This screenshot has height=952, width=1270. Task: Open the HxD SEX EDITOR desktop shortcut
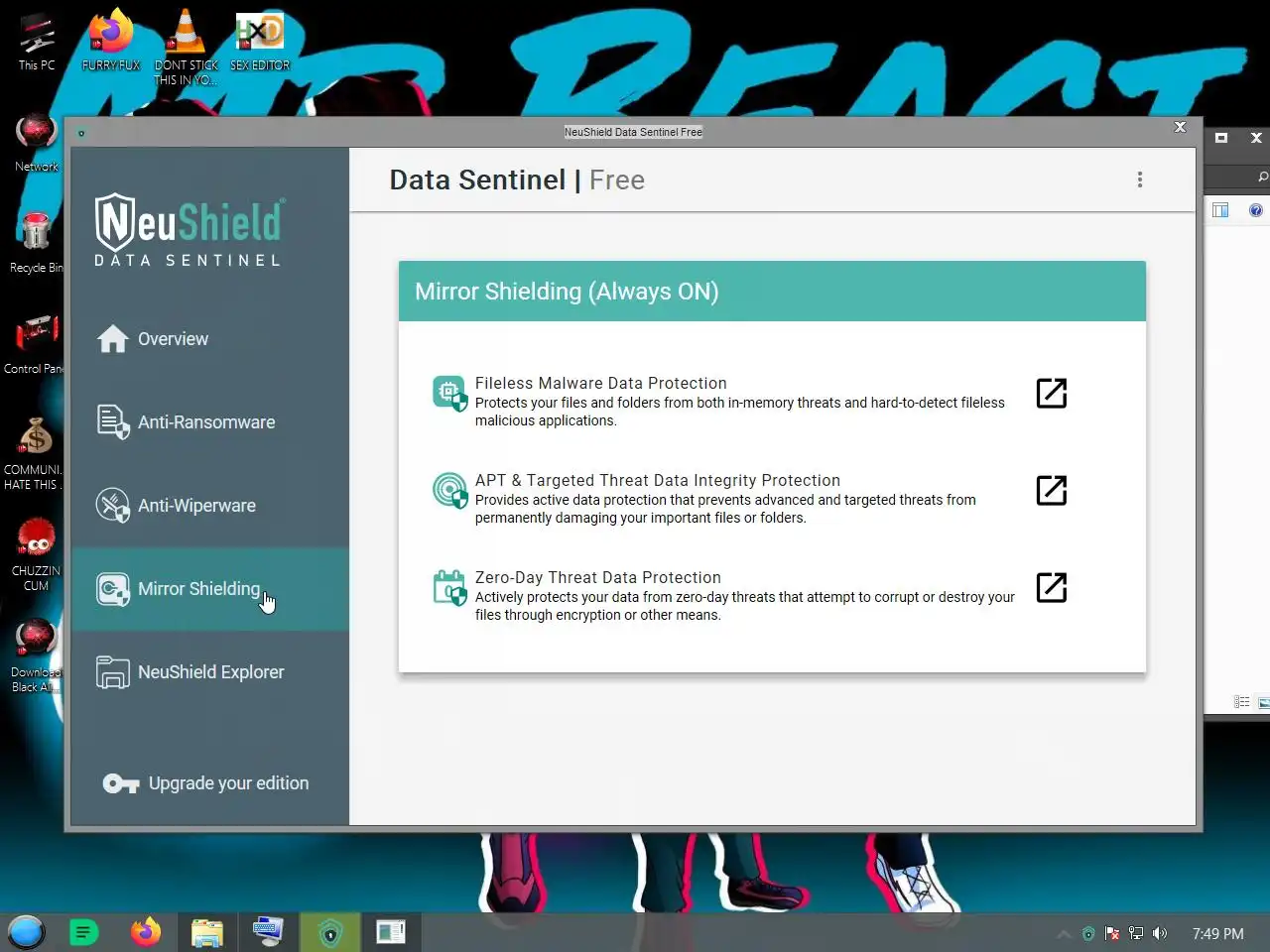[x=260, y=42]
